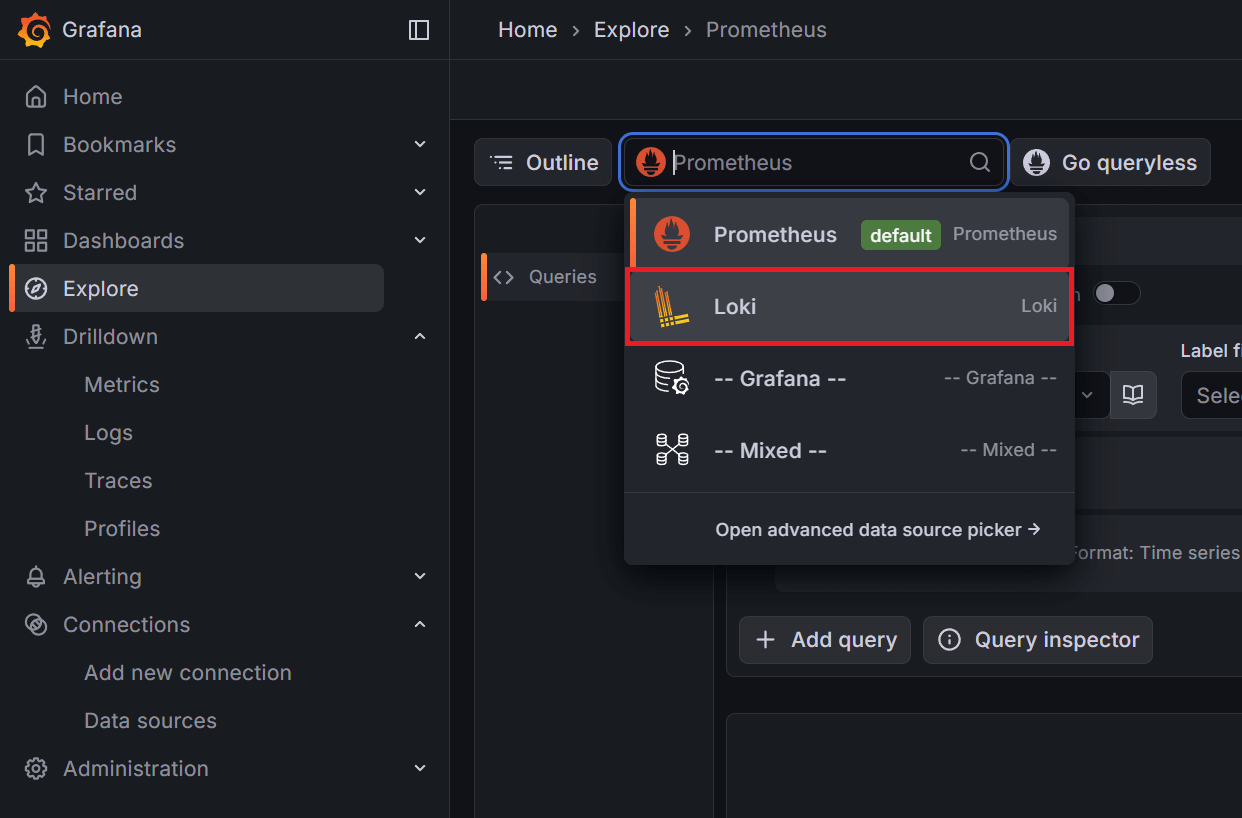Image resolution: width=1242 pixels, height=818 pixels.
Task: Click the Mixed data source icon
Action: [x=672, y=450]
